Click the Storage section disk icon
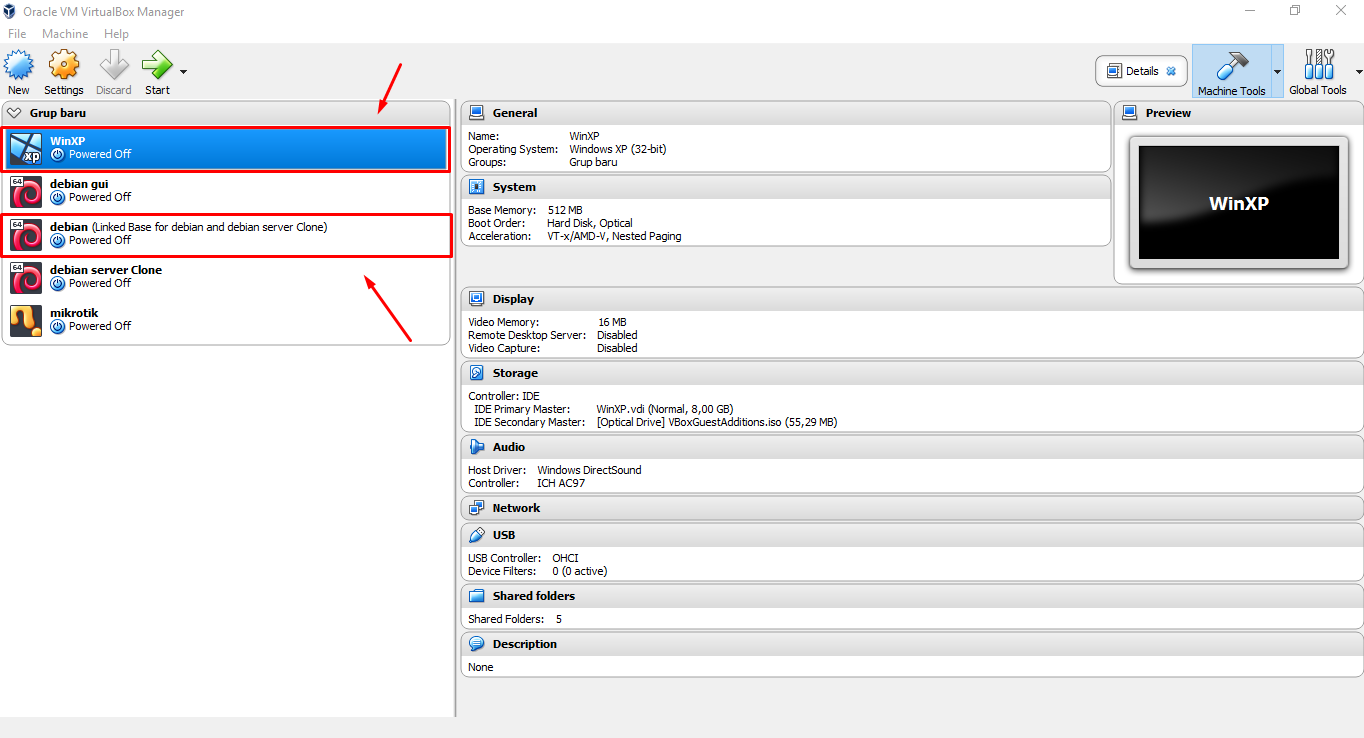Viewport: 1364px width, 738px height. (x=477, y=373)
